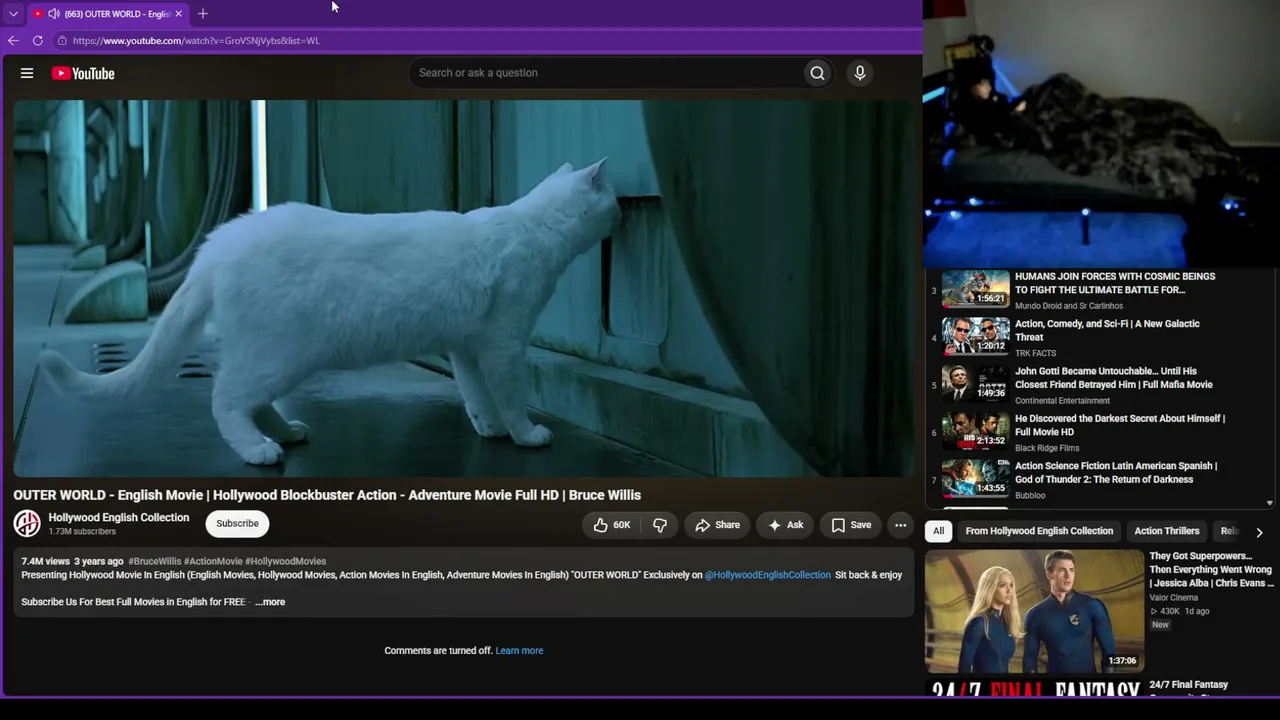Screen dimensions: 1280x720
Task: Dislike the video with thumbs-down button
Action: tap(660, 525)
